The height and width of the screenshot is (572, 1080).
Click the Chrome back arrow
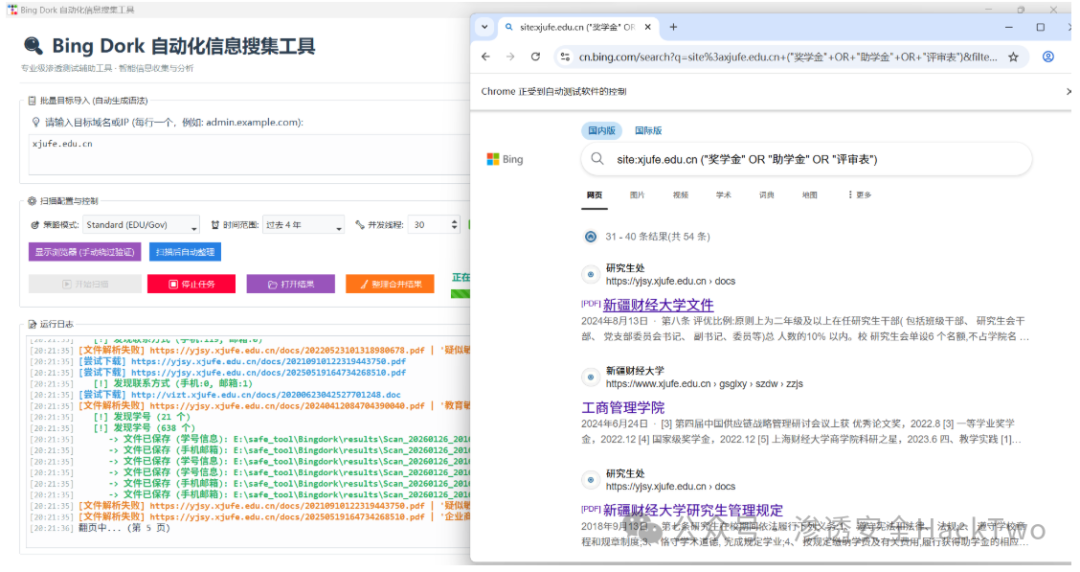click(486, 57)
